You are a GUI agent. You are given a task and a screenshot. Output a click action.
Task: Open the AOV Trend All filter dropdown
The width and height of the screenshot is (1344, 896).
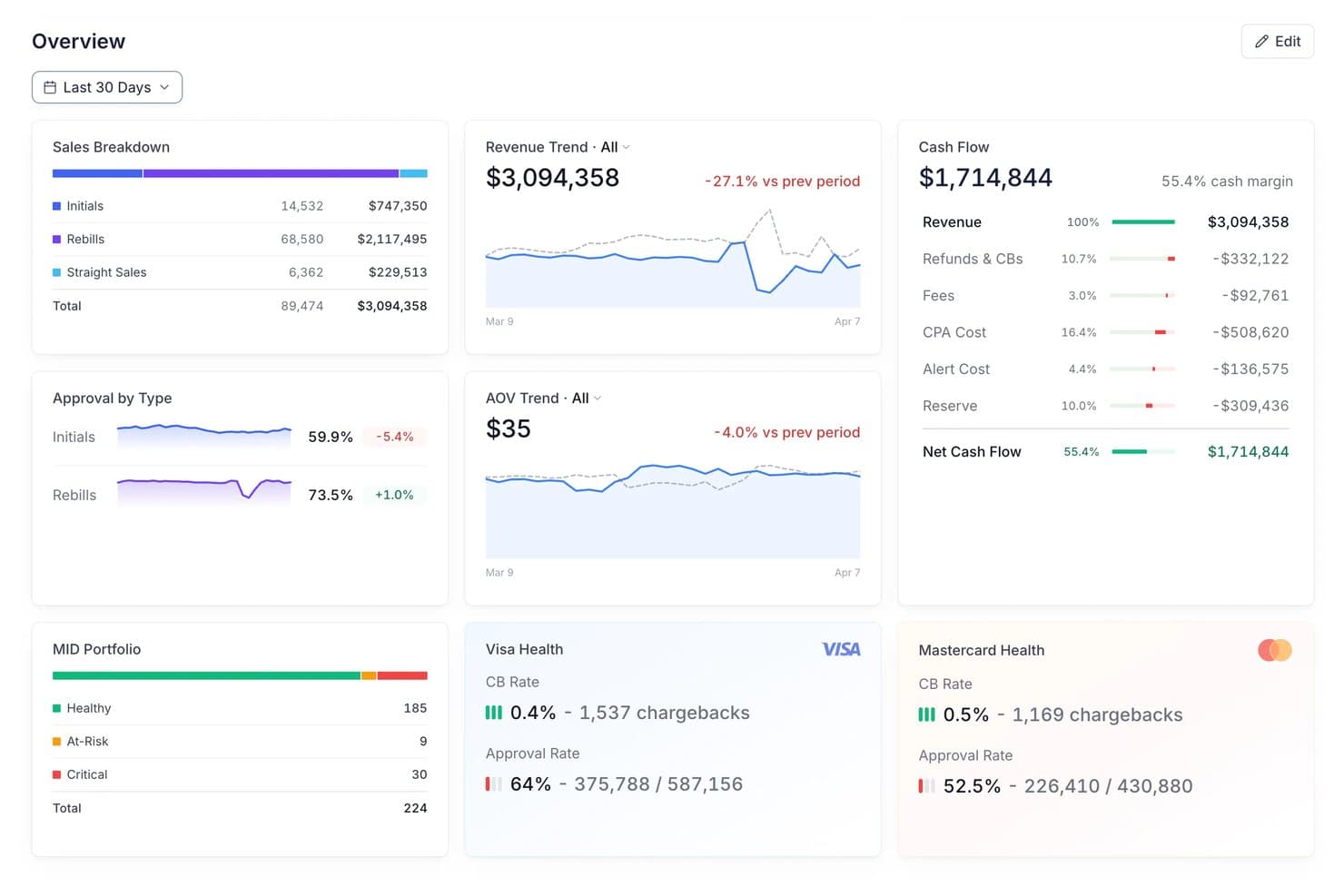(x=587, y=399)
